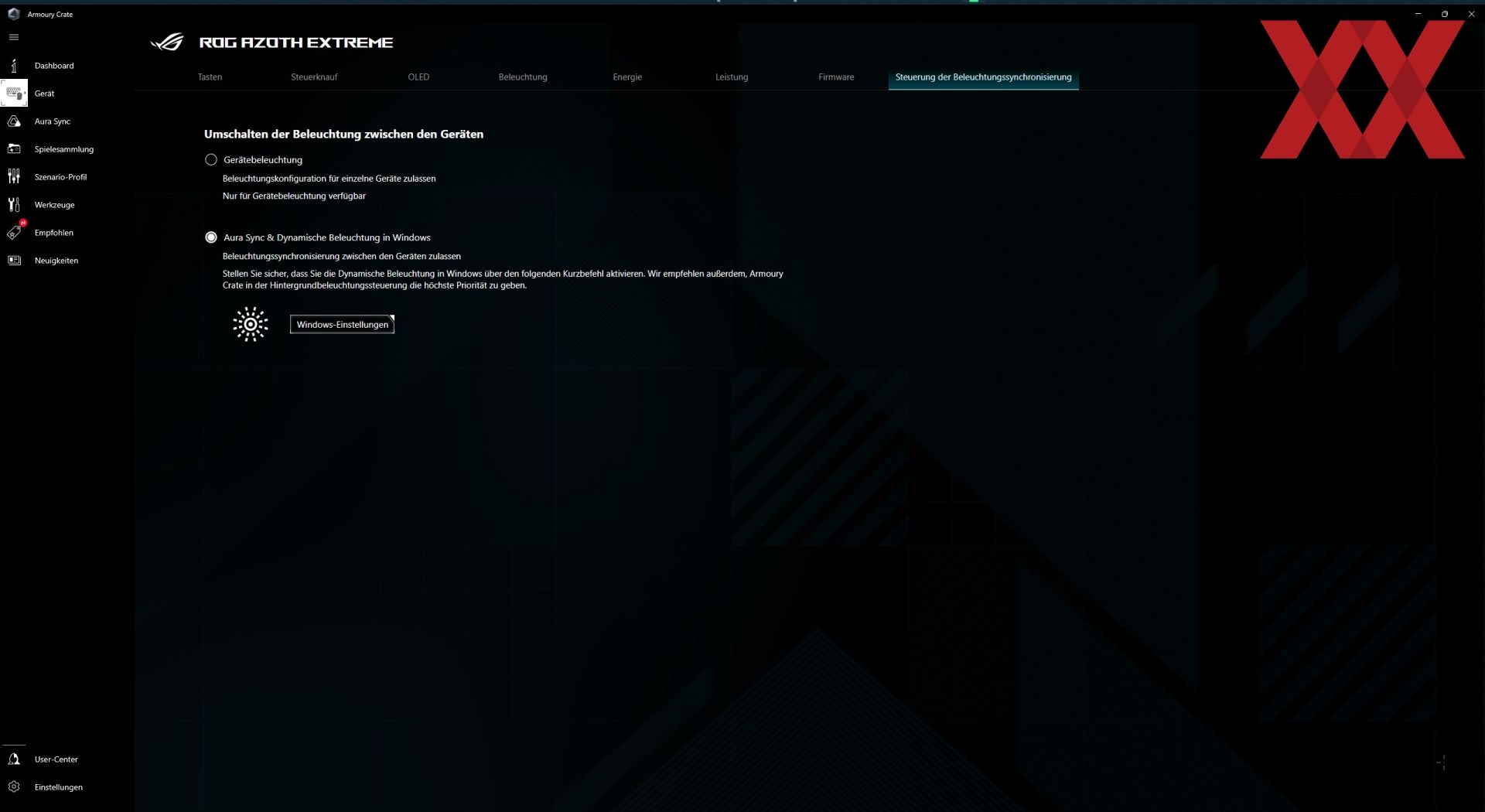Image resolution: width=1485 pixels, height=812 pixels.
Task: Open the Aura Sync icon
Action: [14, 121]
